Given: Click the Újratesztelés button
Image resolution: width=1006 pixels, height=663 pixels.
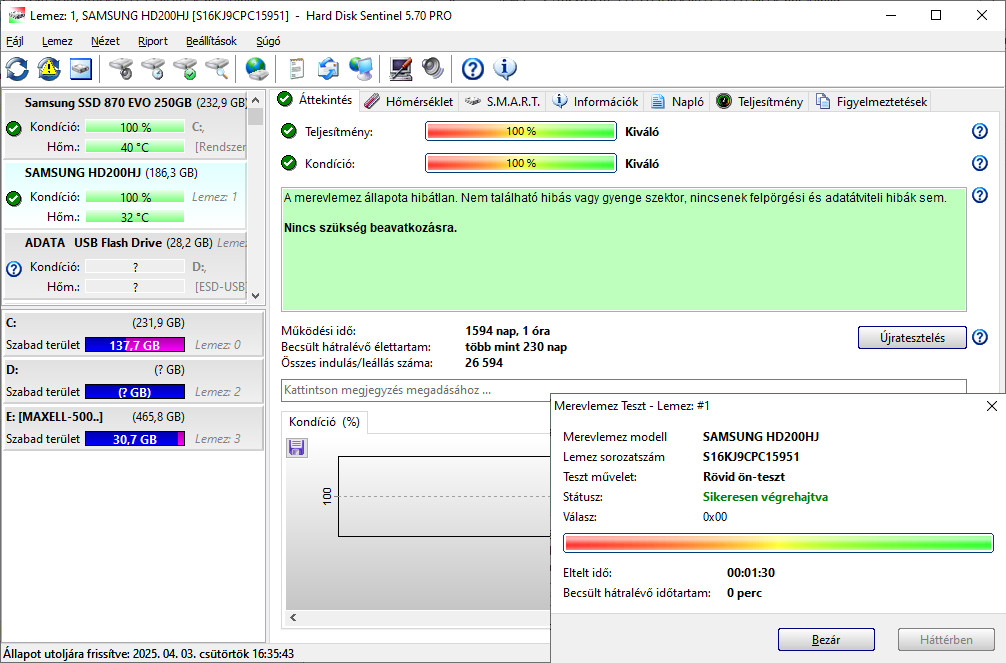Looking at the screenshot, I should pos(912,338).
